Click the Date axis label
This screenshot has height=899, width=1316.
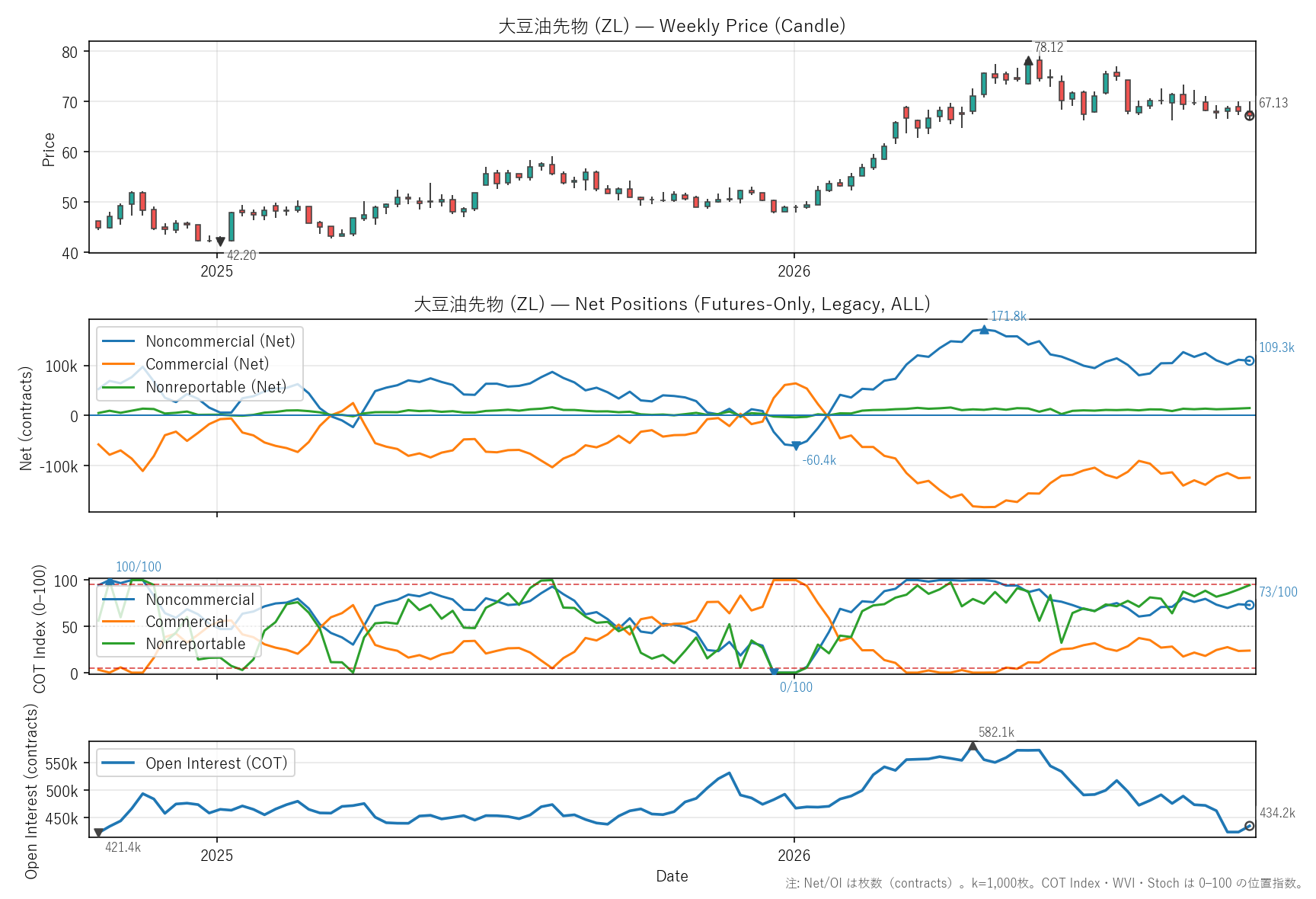click(x=672, y=876)
